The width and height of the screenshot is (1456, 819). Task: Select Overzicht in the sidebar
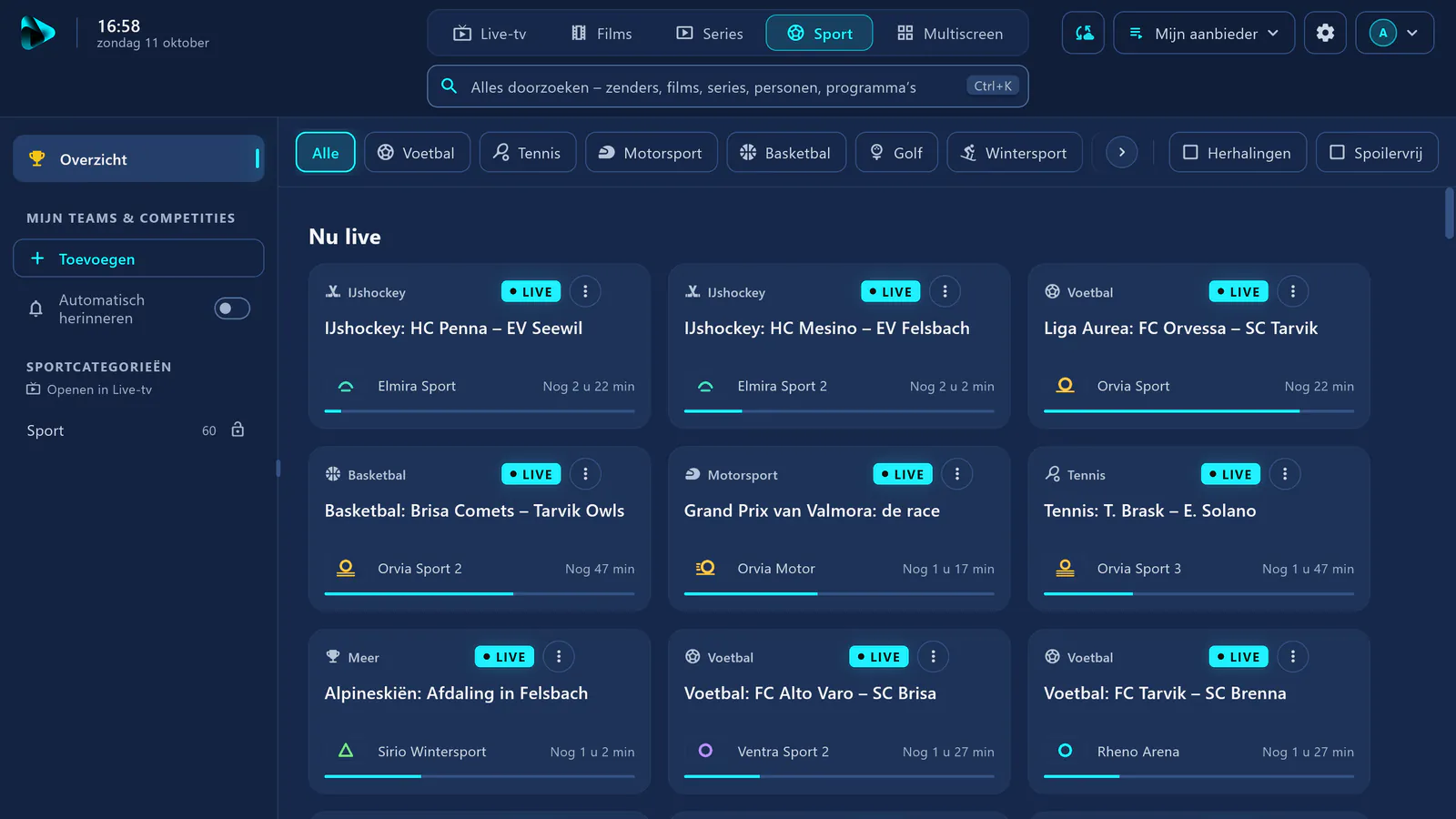(x=138, y=158)
